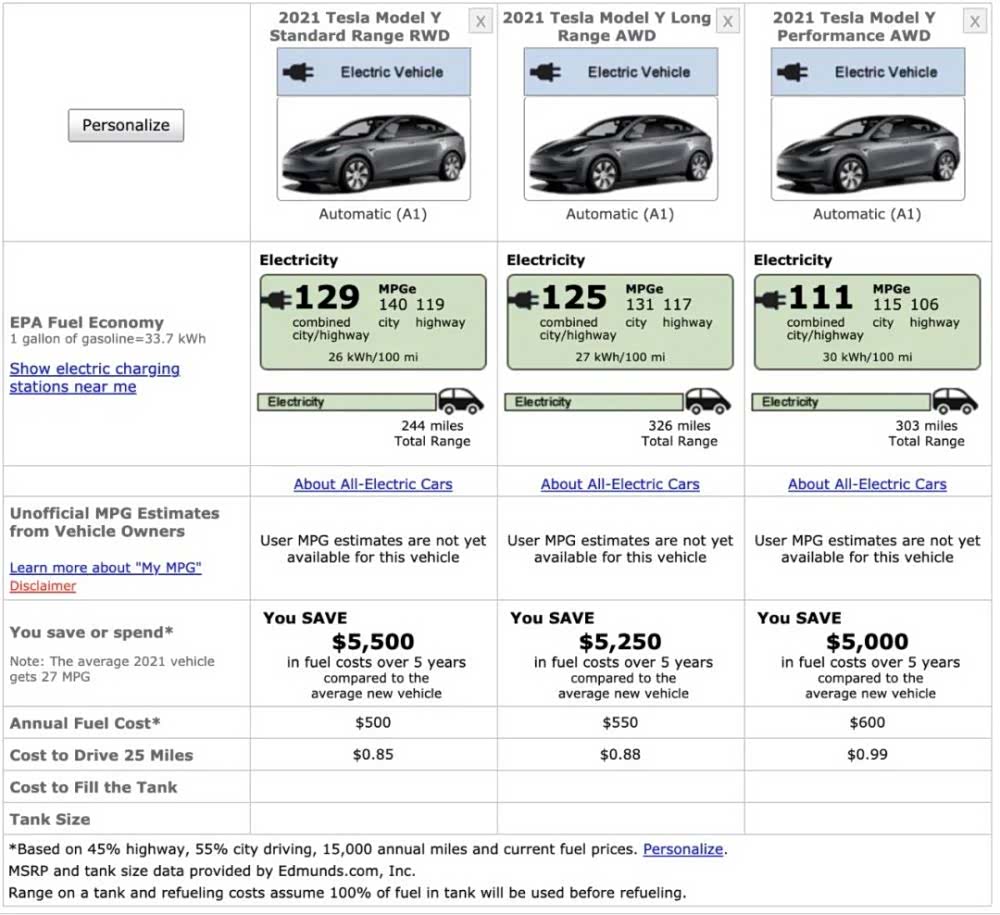Click car icon above 244 miles range
Image resolution: width=1000 pixels, height=915 pixels.
pos(461,401)
